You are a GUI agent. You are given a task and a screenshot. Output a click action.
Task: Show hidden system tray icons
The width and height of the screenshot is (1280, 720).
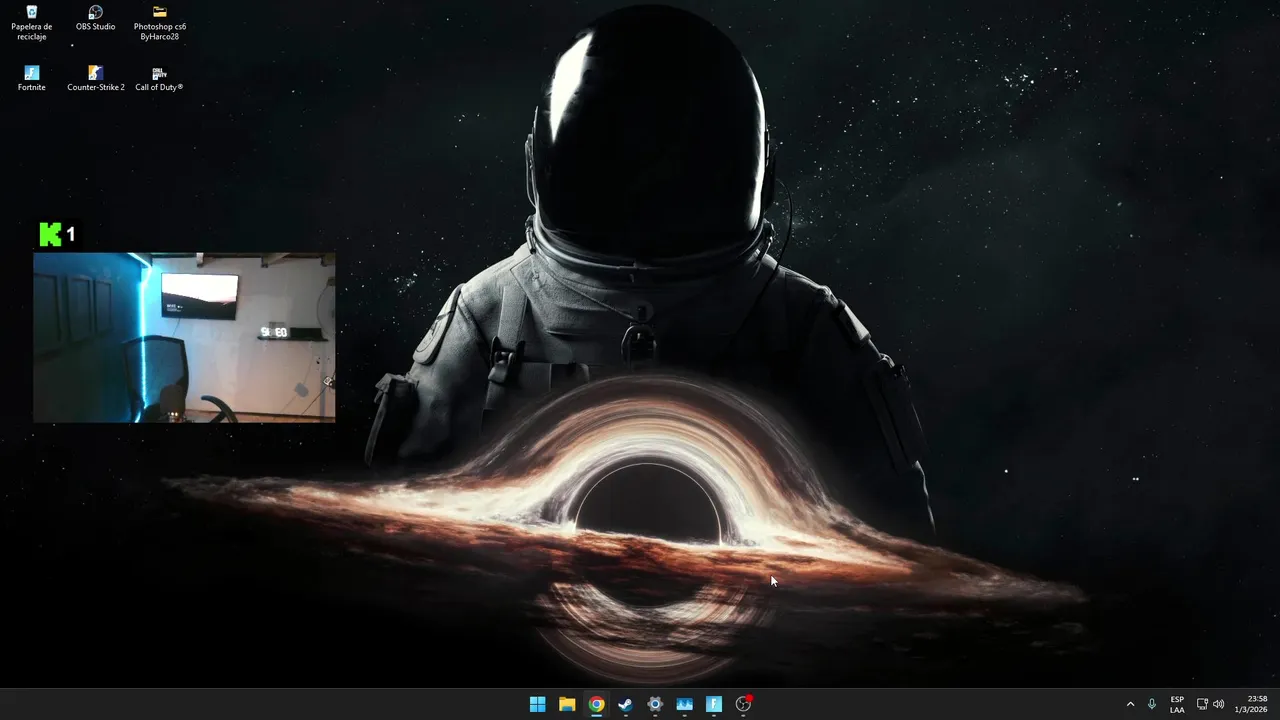(1130, 704)
